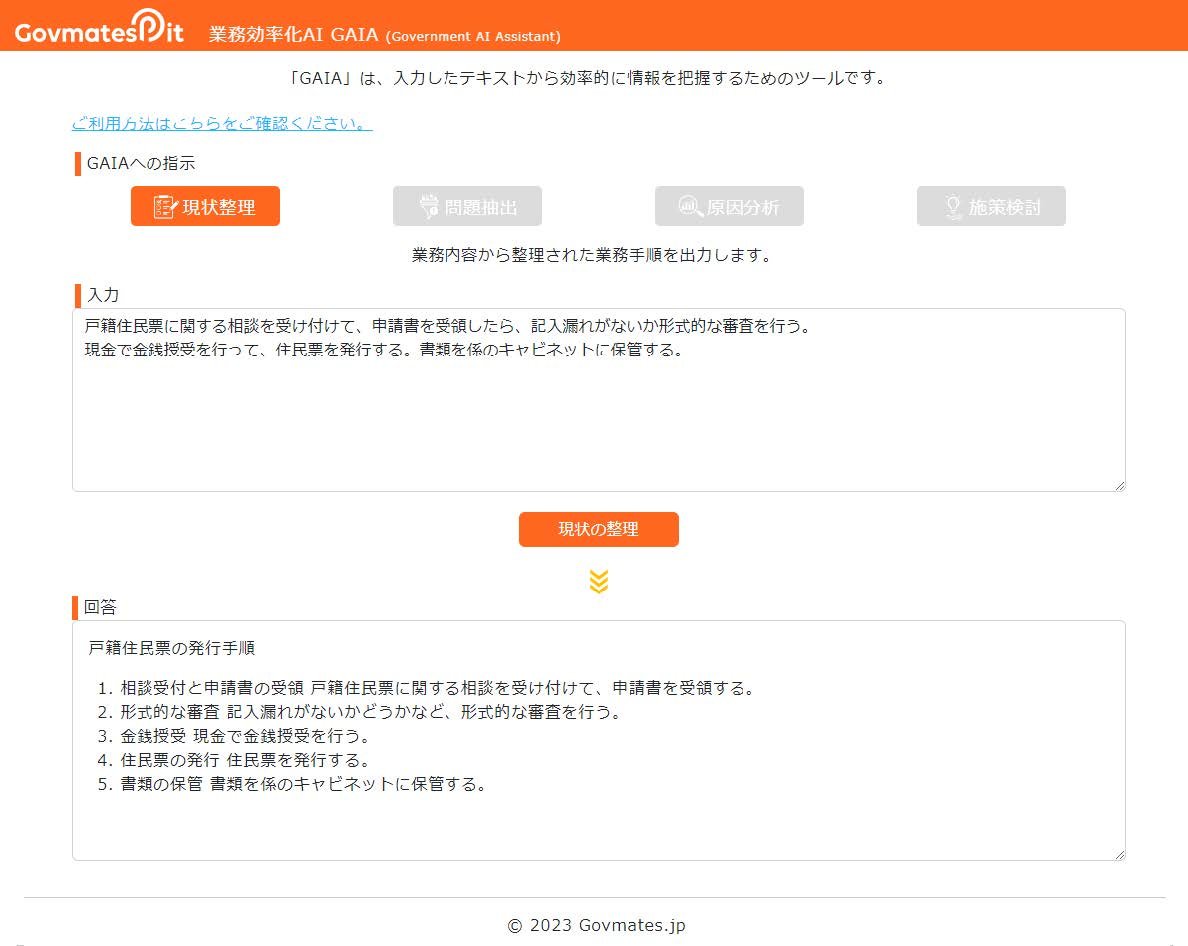Click the funnel icon on 問題抽出
This screenshot has height=946, width=1188.
tap(429, 207)
